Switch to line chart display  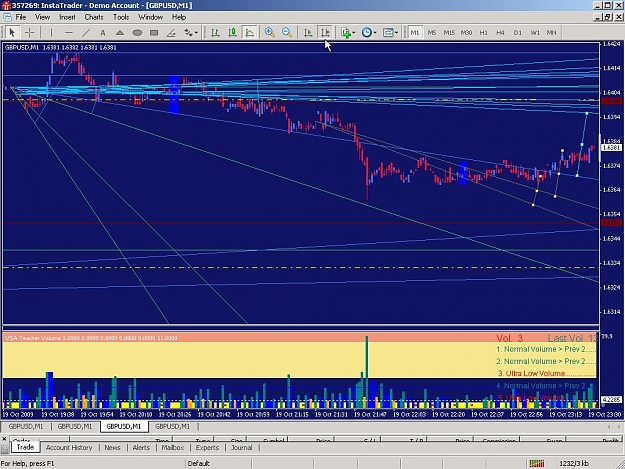[x=250, y=33]
